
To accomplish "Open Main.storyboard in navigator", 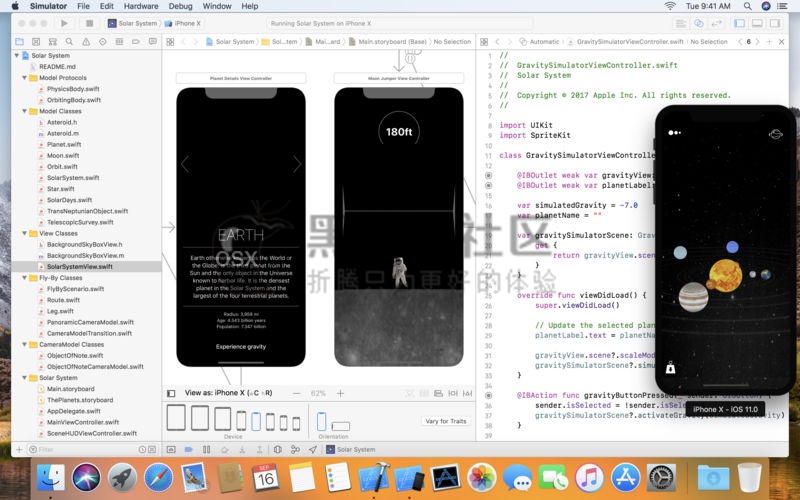I will pyautogui.click(x=70, y=389).
